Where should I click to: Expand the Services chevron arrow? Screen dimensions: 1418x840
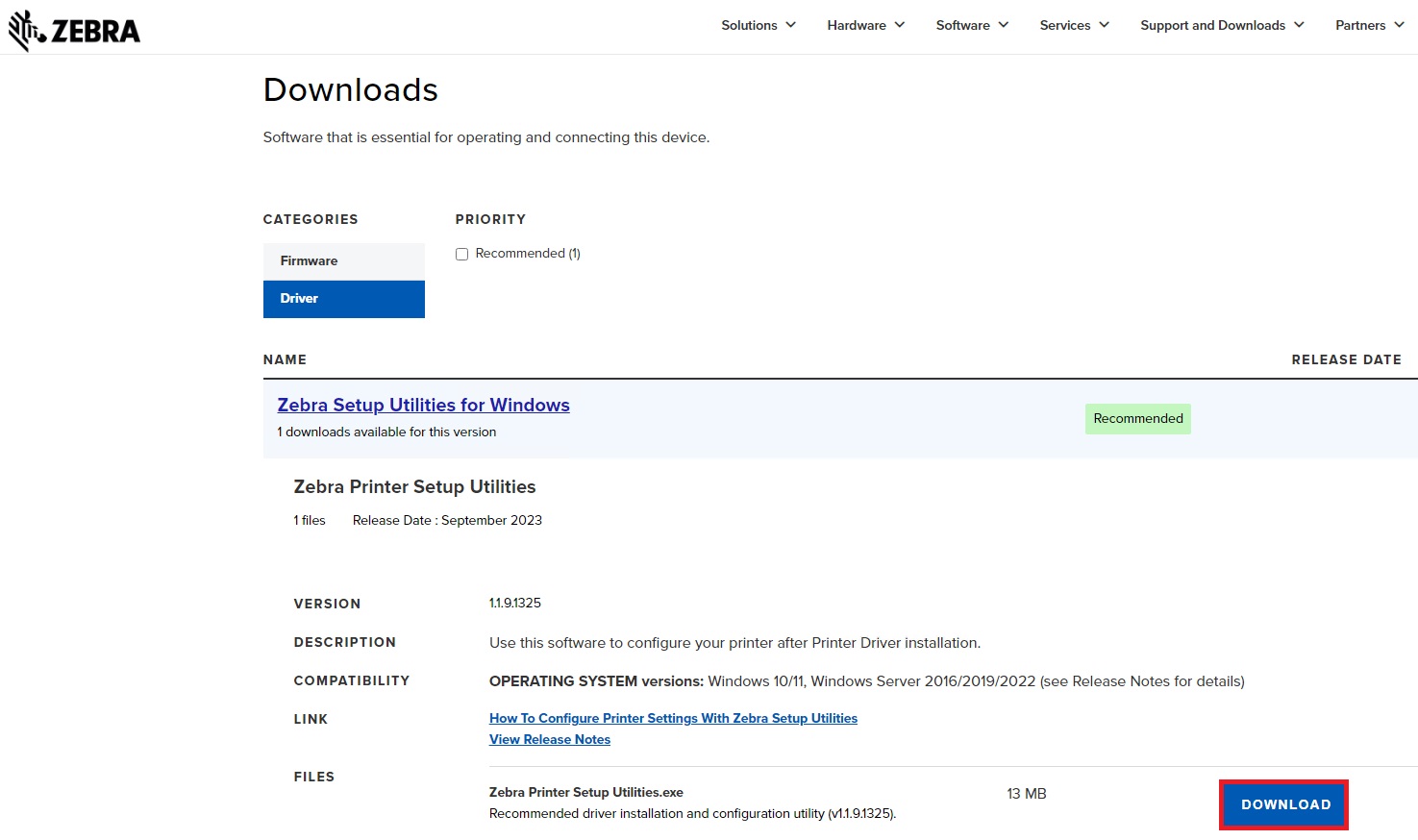click(x=1104, y=25)
